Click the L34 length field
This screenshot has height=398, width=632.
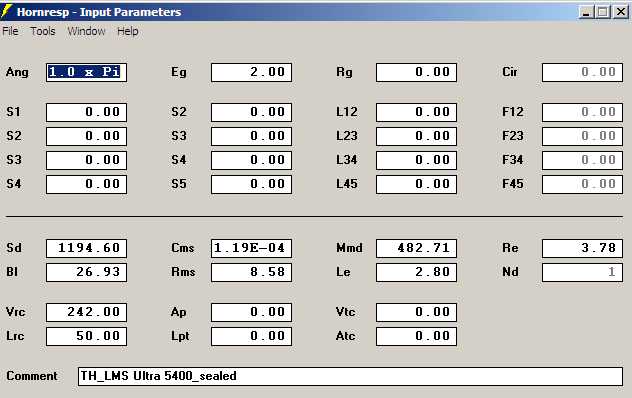[416, 160]
